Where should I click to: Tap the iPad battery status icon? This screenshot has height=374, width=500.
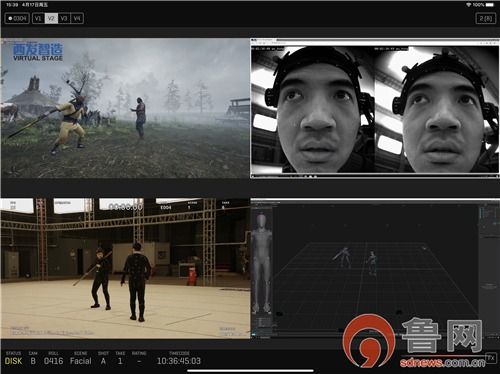490,5
